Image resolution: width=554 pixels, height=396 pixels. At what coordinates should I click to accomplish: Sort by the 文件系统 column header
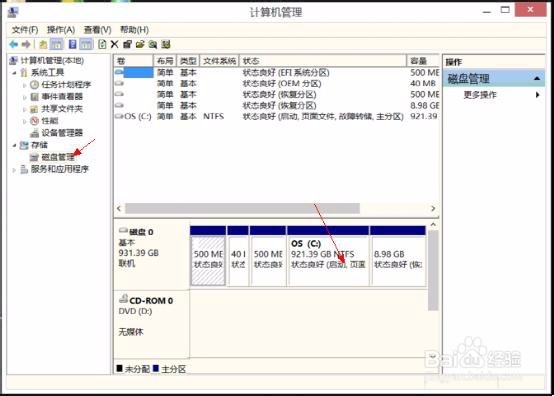pos(219,61)
